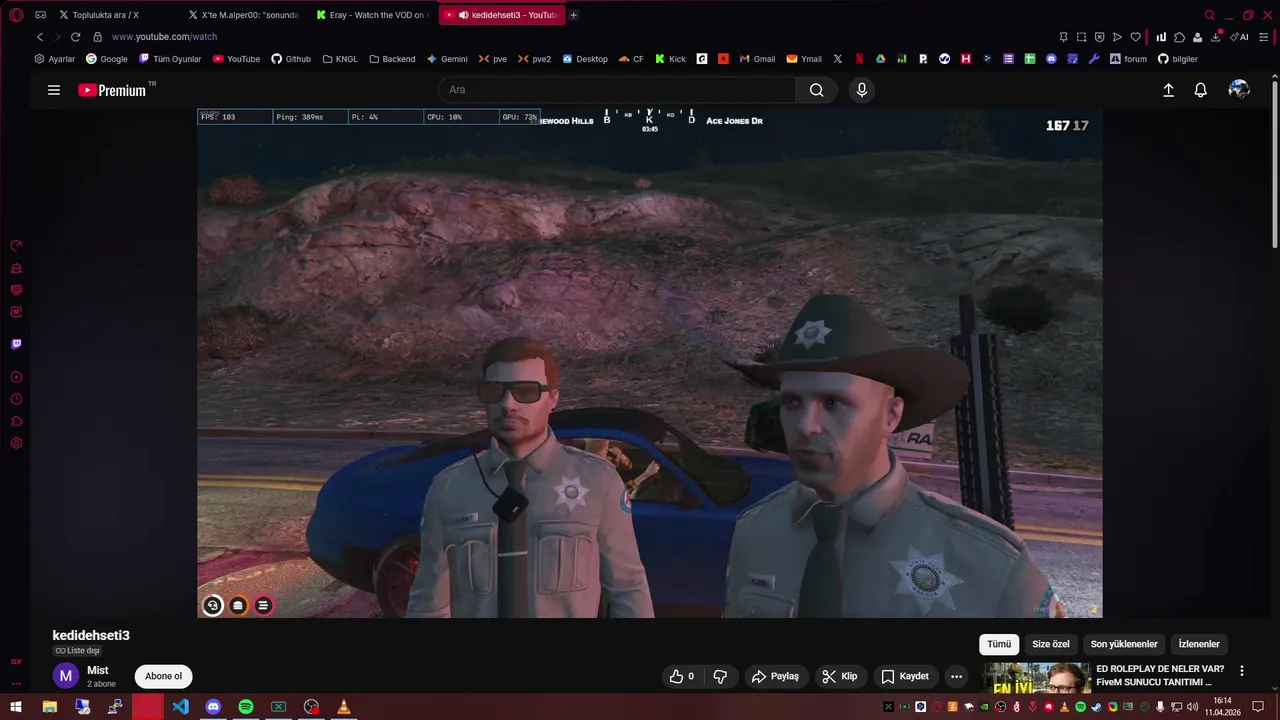
Task: Open Twitch in Opera sidebar
Action: 16,344
